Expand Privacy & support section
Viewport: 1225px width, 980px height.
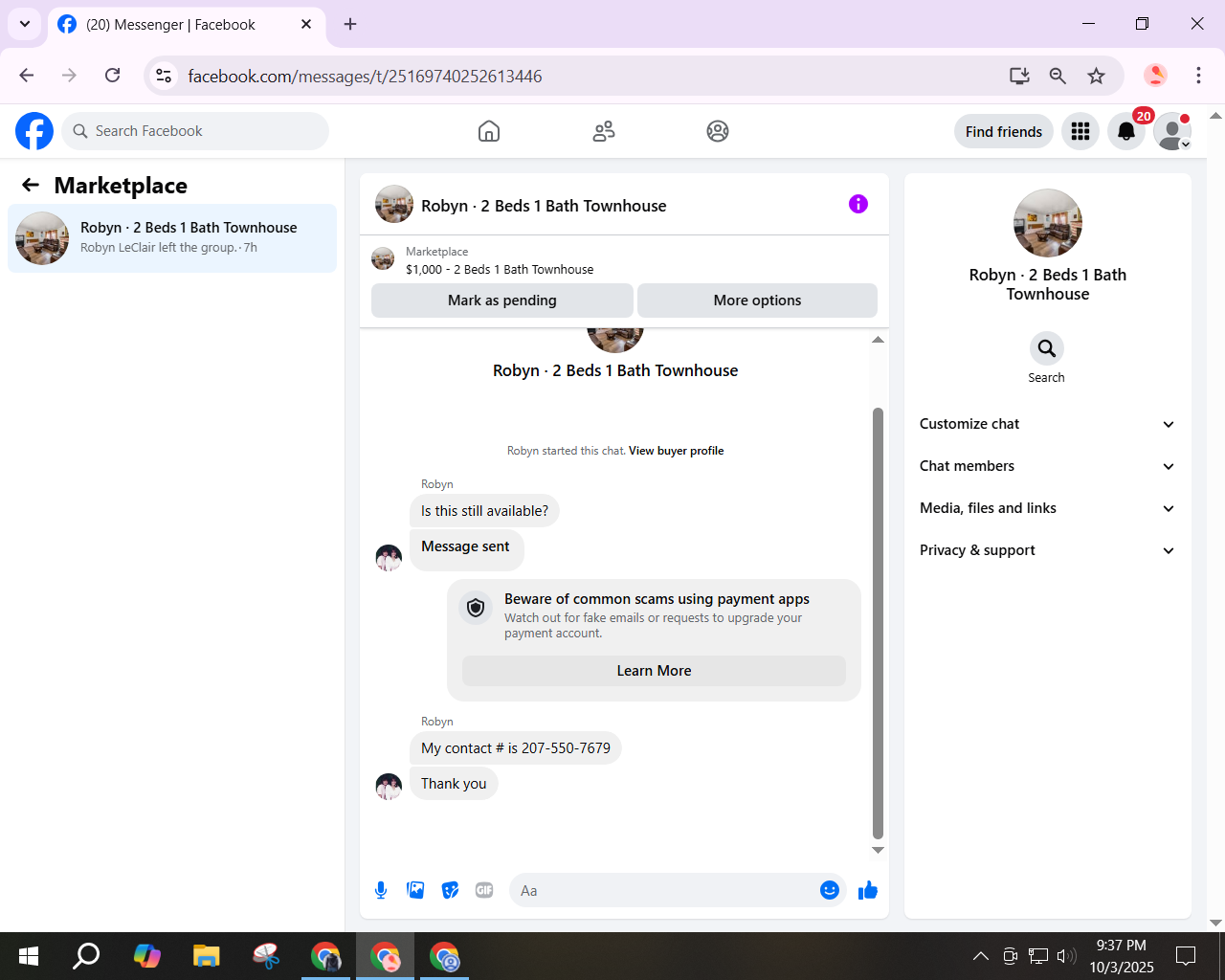(x=1047, y=550)
